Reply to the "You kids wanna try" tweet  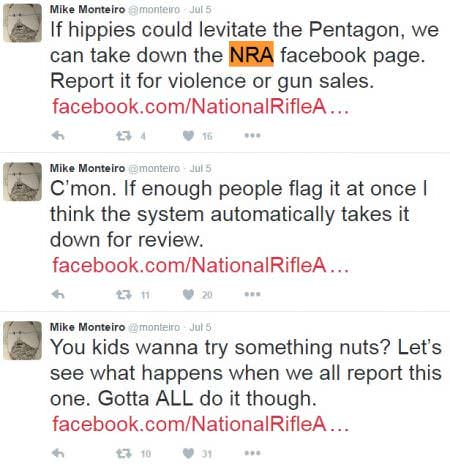tap(58, 453)
